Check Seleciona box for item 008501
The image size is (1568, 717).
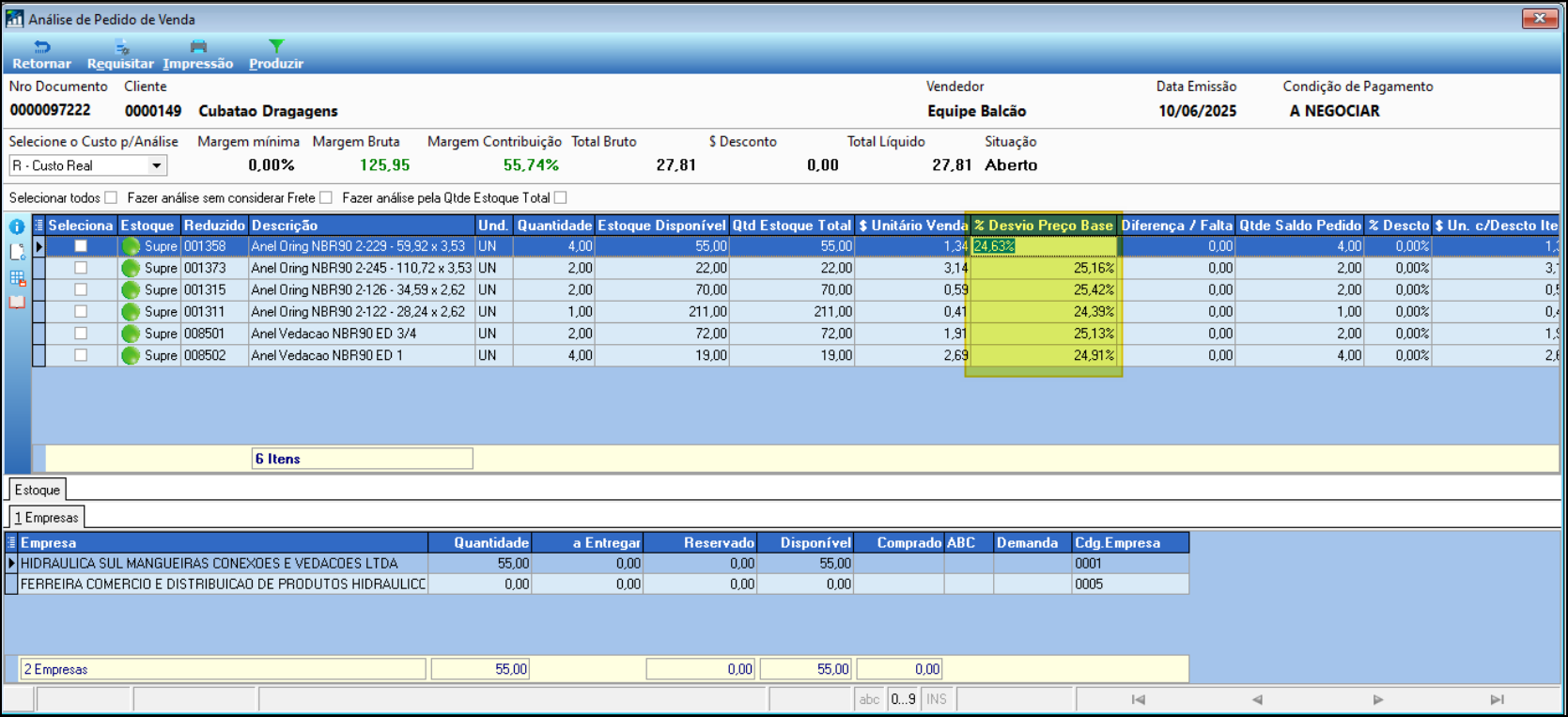tap(81, 334)
